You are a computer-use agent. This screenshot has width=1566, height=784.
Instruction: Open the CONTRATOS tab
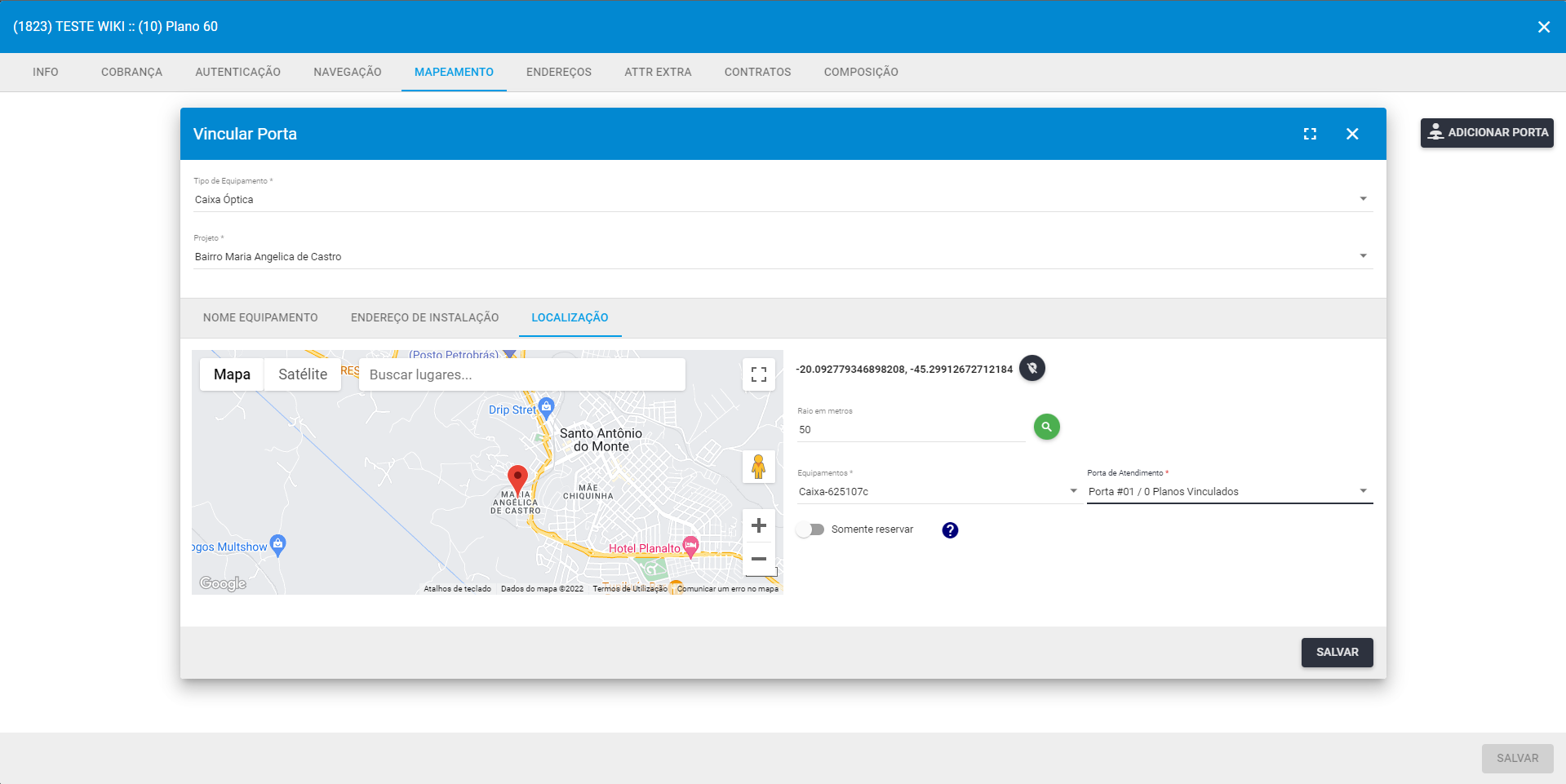(x=758, y=72)
